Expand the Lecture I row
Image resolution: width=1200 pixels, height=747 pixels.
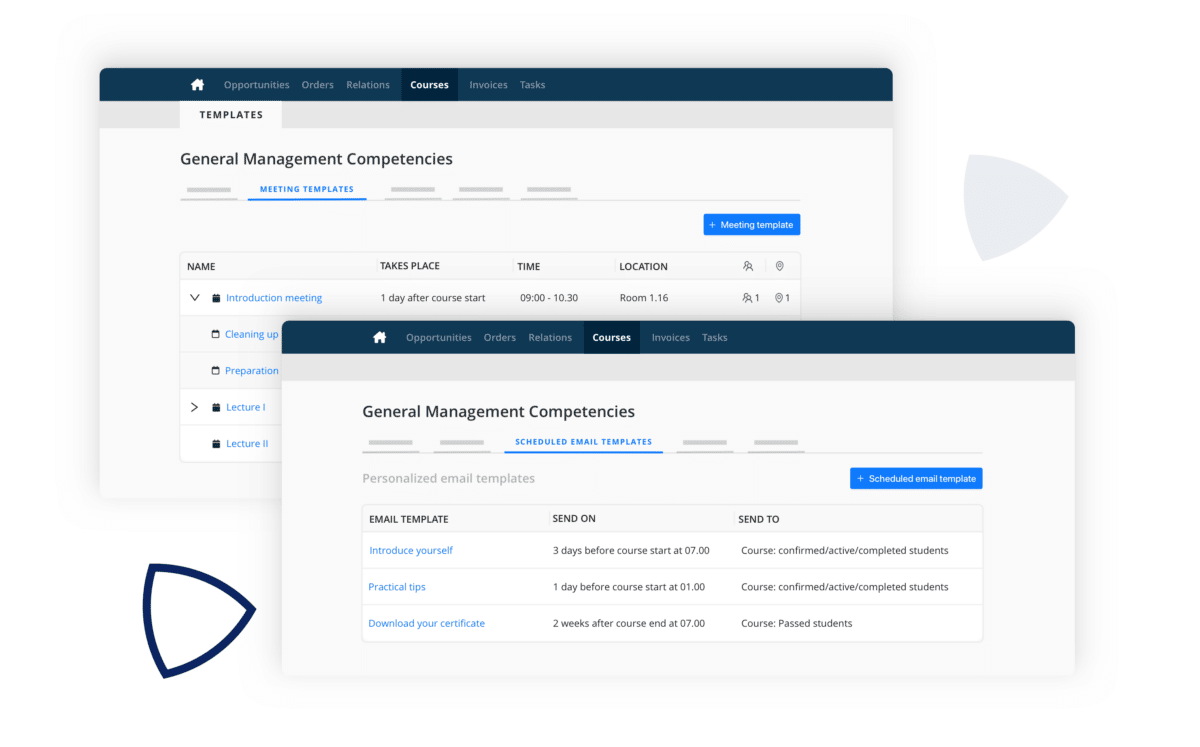click(x=195, y=407)
